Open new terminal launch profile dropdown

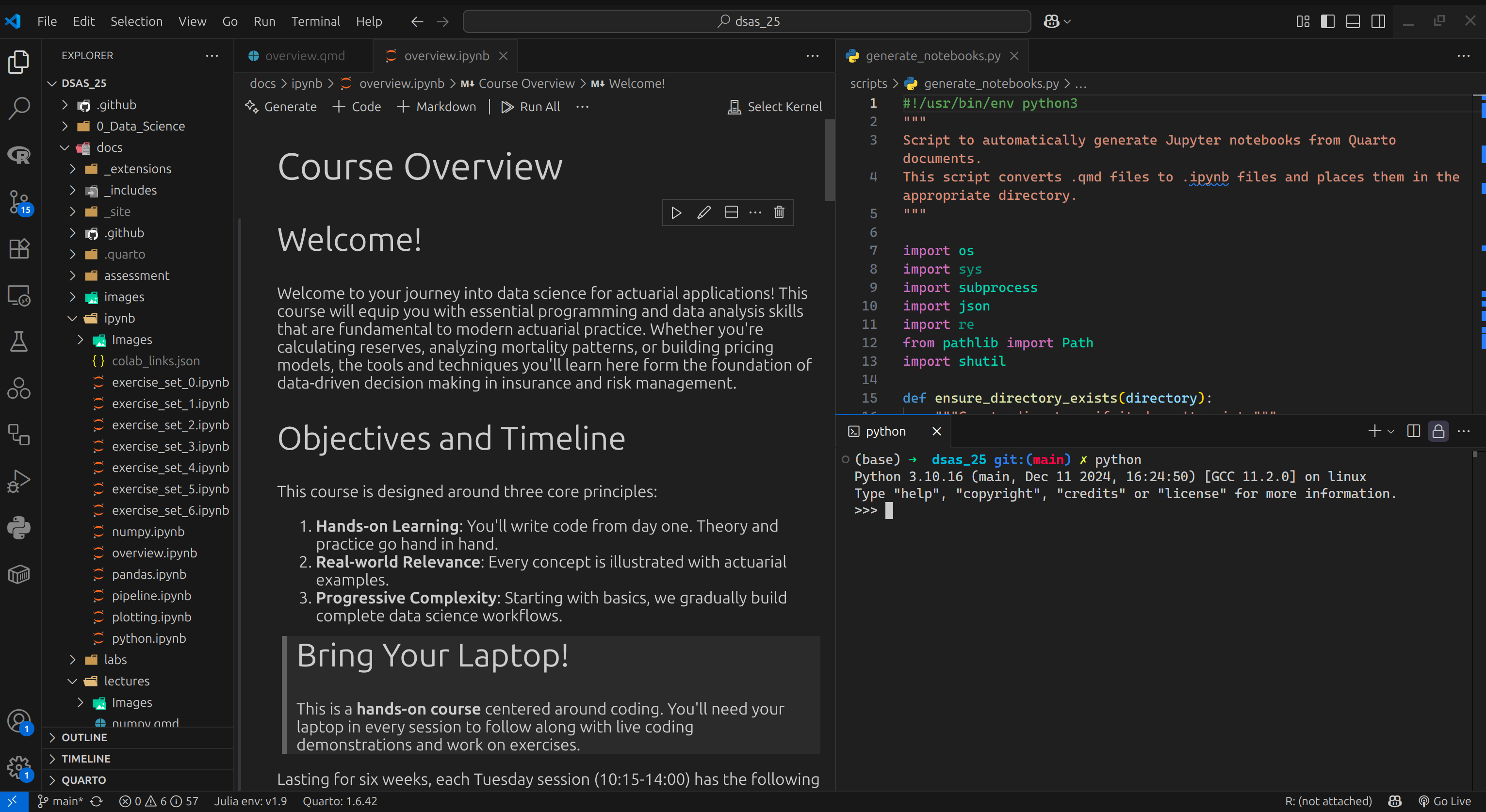point(1391,431)
